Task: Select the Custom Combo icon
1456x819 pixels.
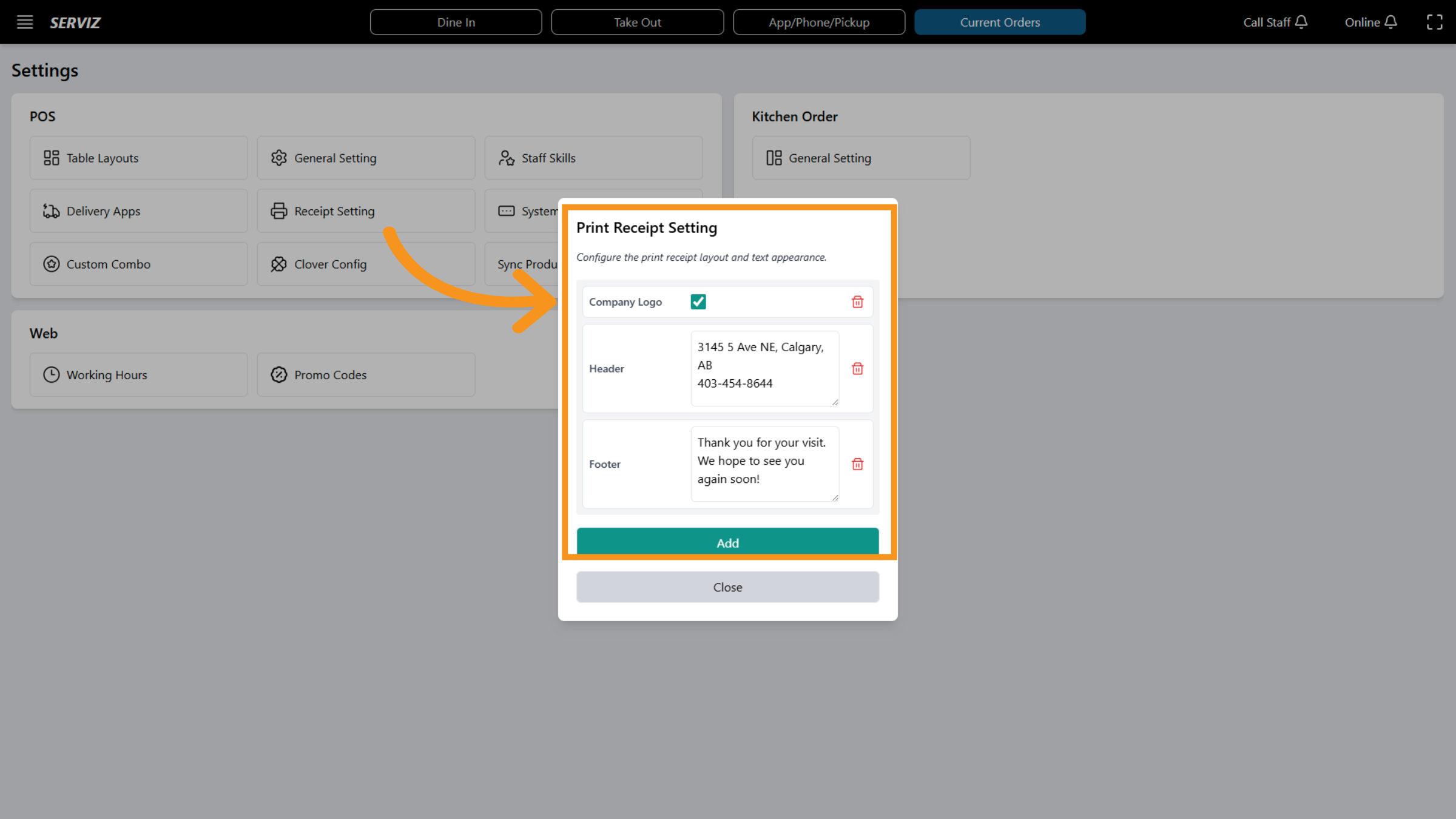Action: point(52,264)
